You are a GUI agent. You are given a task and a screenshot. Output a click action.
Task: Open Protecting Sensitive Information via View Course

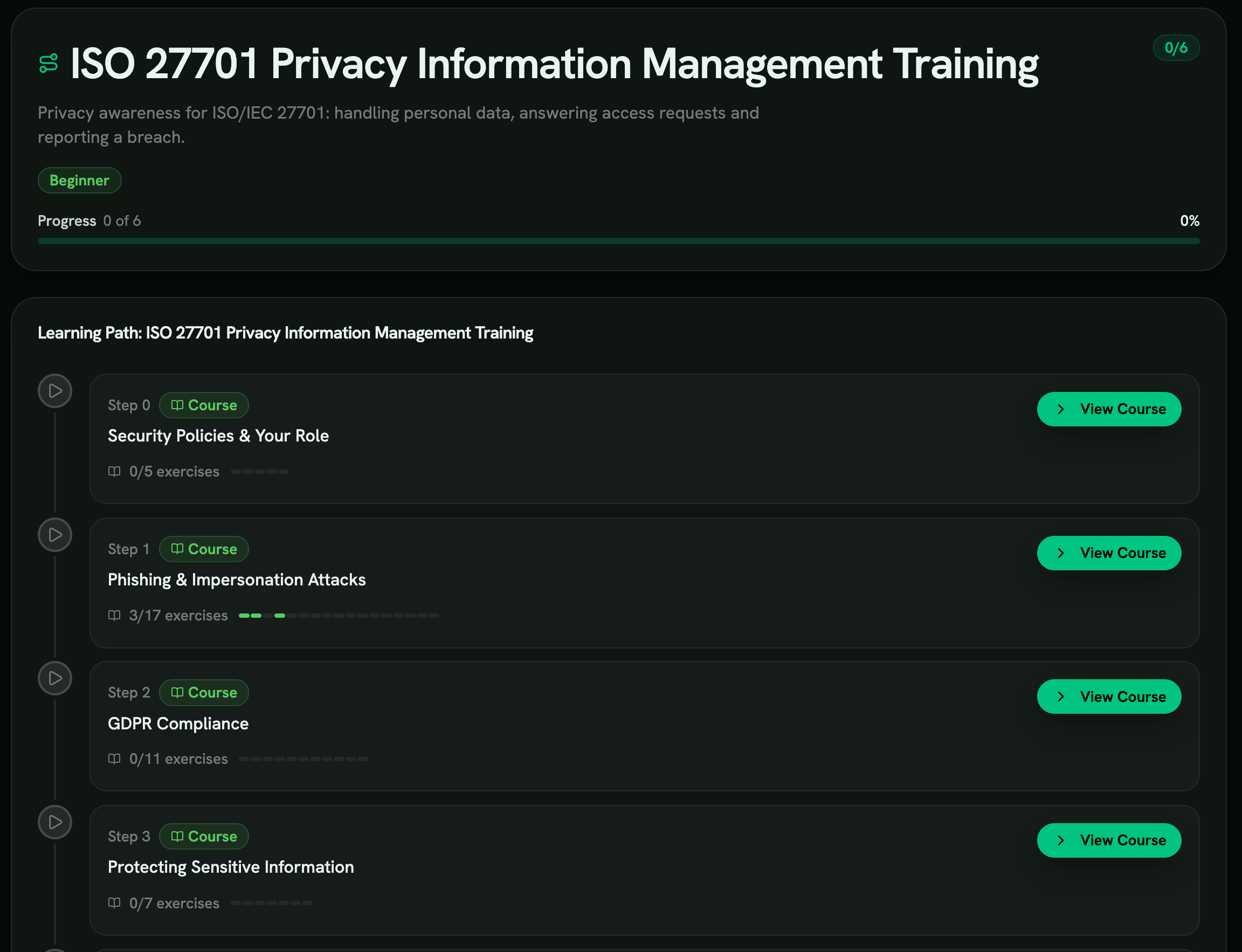click(1109, 840)
